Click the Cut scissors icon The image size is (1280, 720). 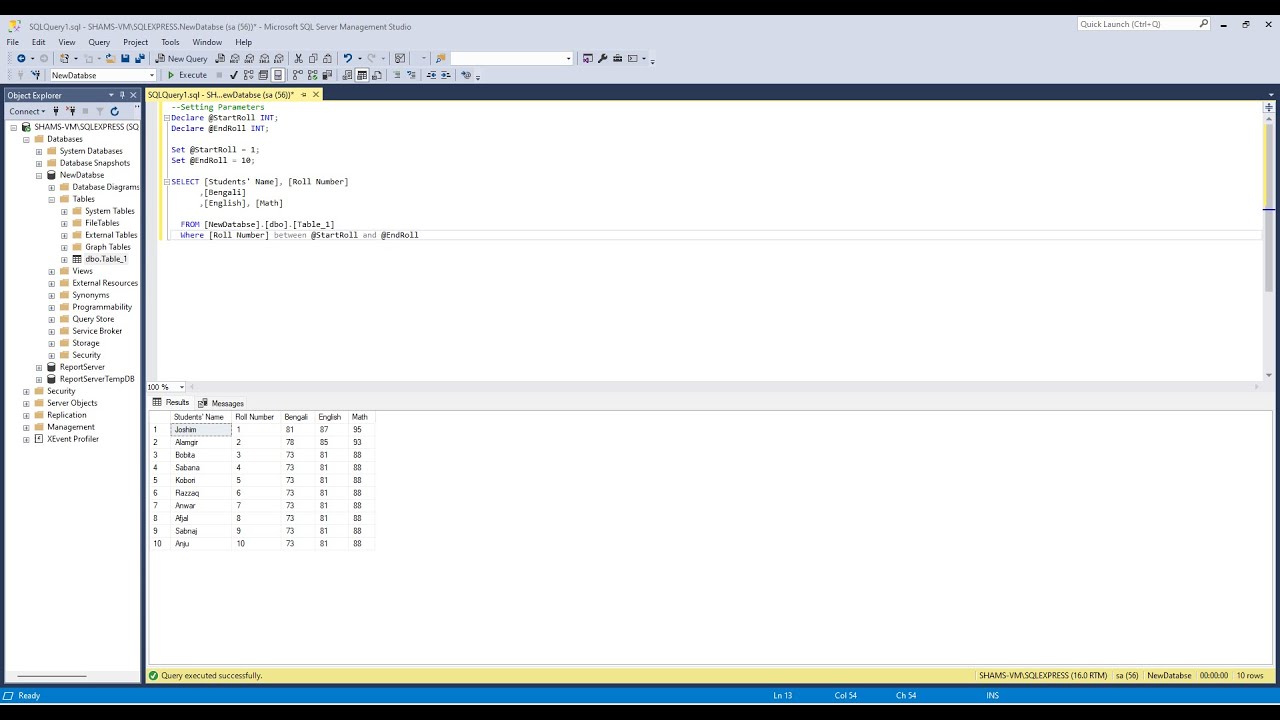pyautogui.click(x=298, y=58)
